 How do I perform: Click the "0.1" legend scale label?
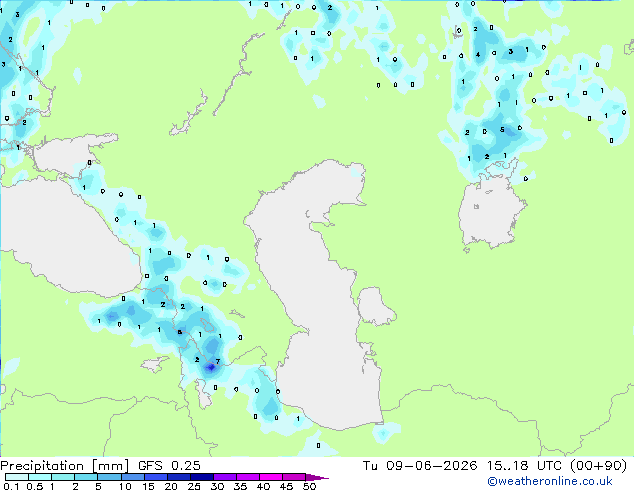click(x=11, y=486)
